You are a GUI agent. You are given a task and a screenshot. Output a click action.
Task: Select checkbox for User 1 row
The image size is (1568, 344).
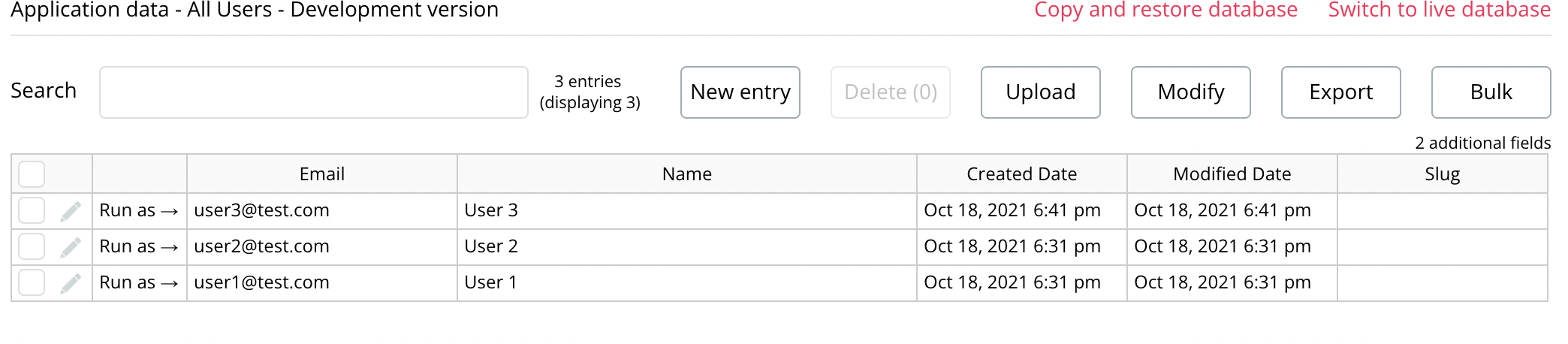[x=32, y=282]
